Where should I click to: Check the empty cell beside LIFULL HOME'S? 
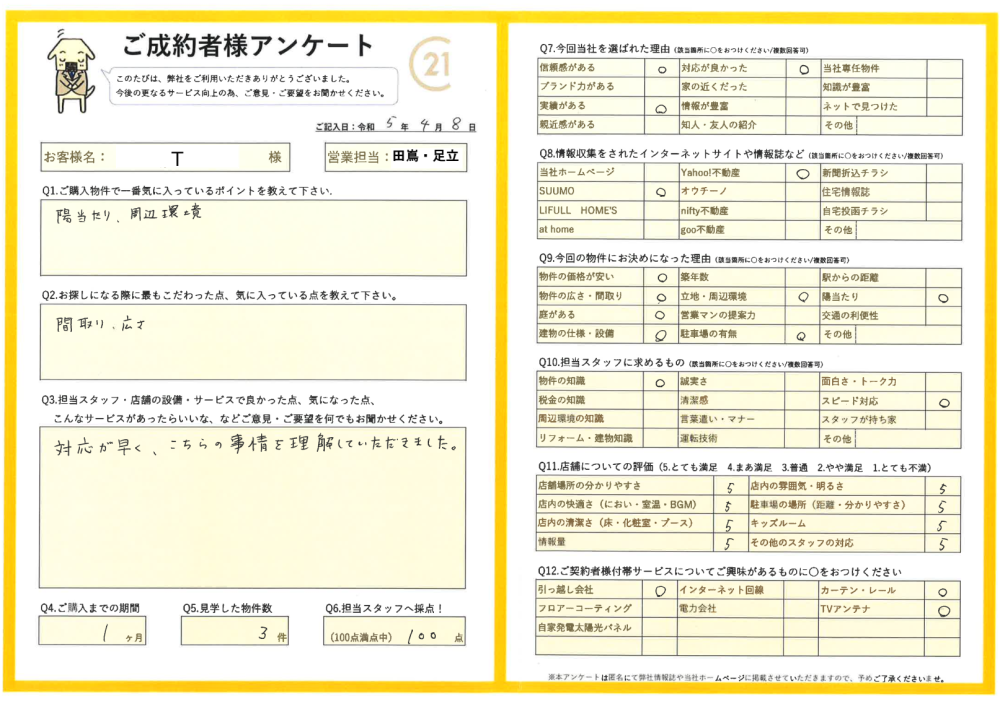pyautogui.click(x=660, y=211)
